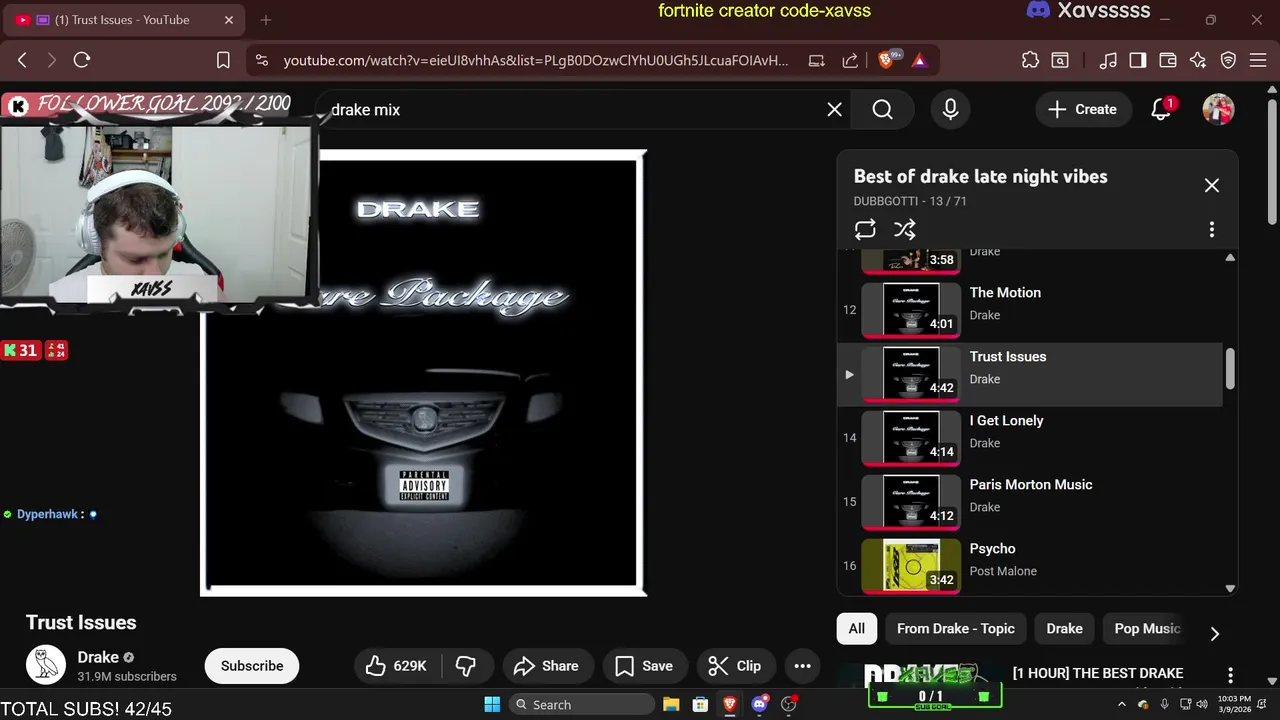Open YouTube notifications bell
This screenshot has height=720, width=1280.
(x=1161, y=109)
